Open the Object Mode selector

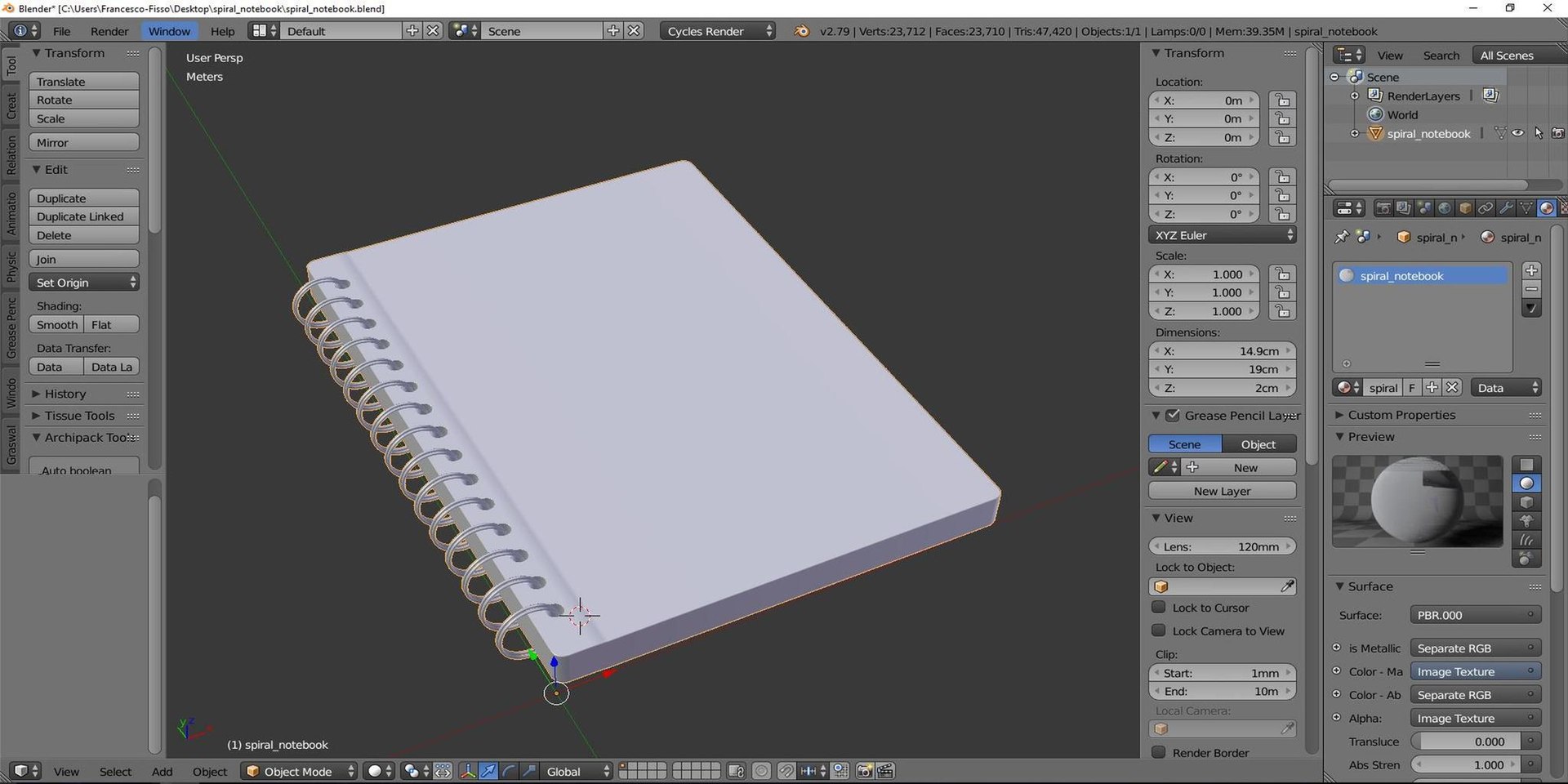pos(299,771)
